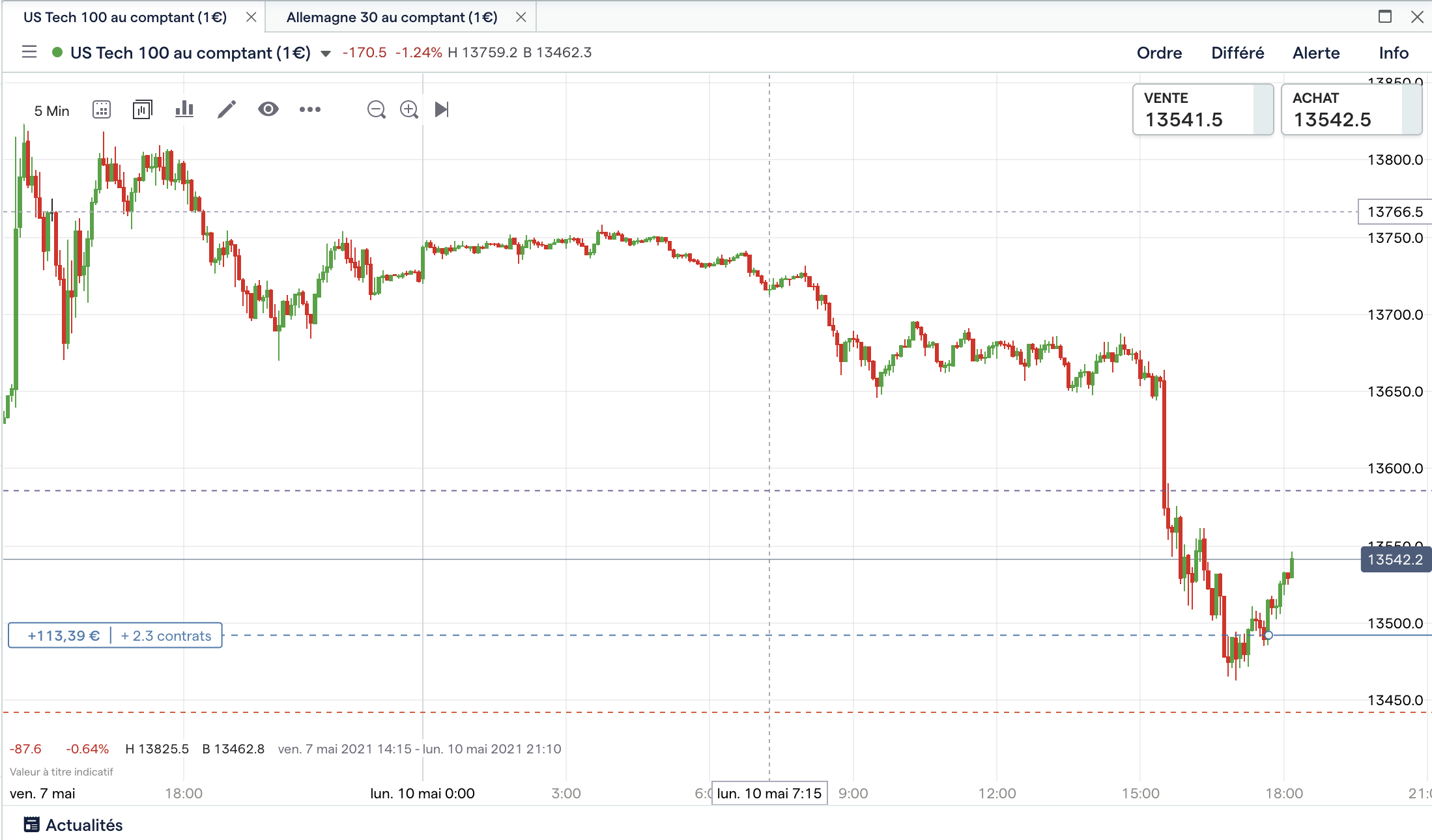Screen dimensions: 1432x840
Task: Open the hamburger menu icon
Action: [29, 52]
